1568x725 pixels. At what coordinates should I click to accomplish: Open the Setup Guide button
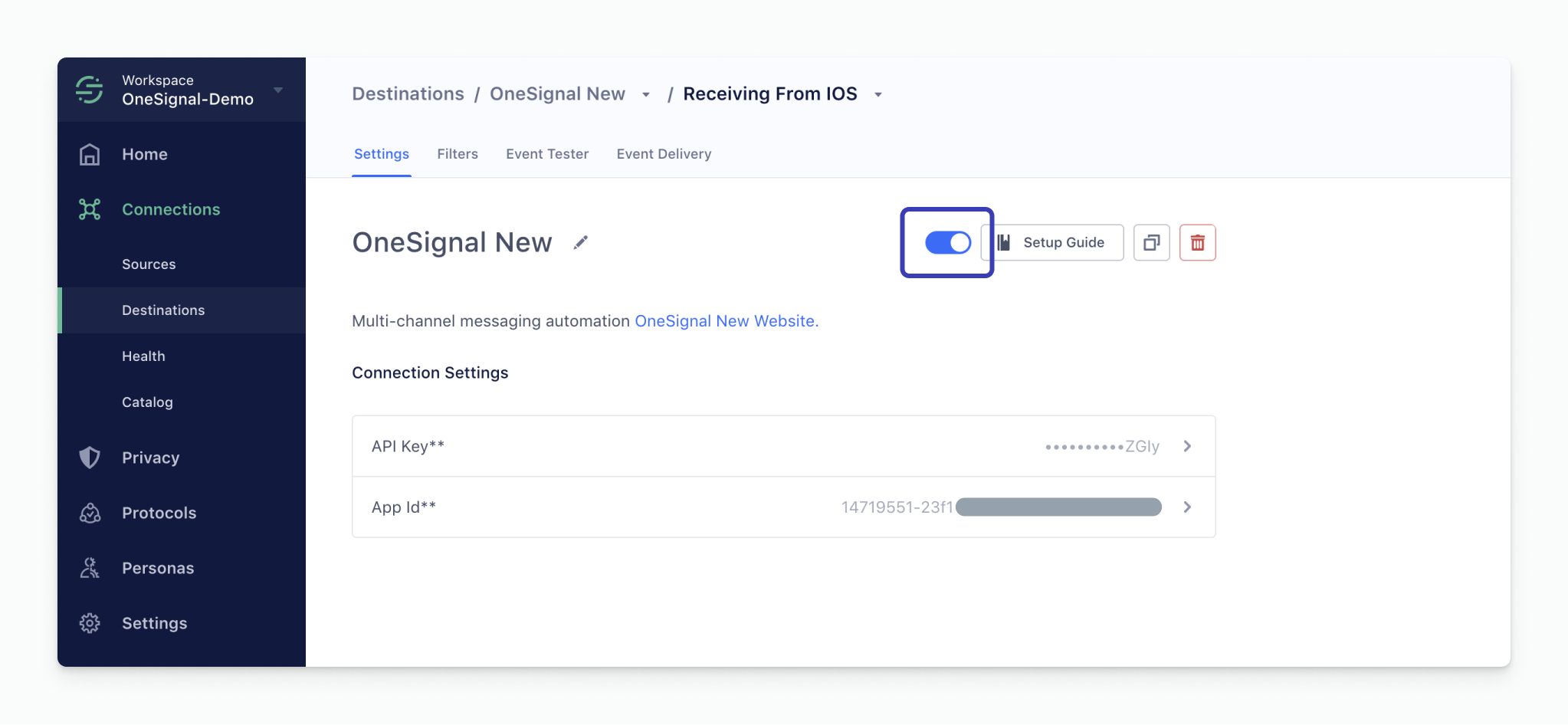coord(1052,242)
